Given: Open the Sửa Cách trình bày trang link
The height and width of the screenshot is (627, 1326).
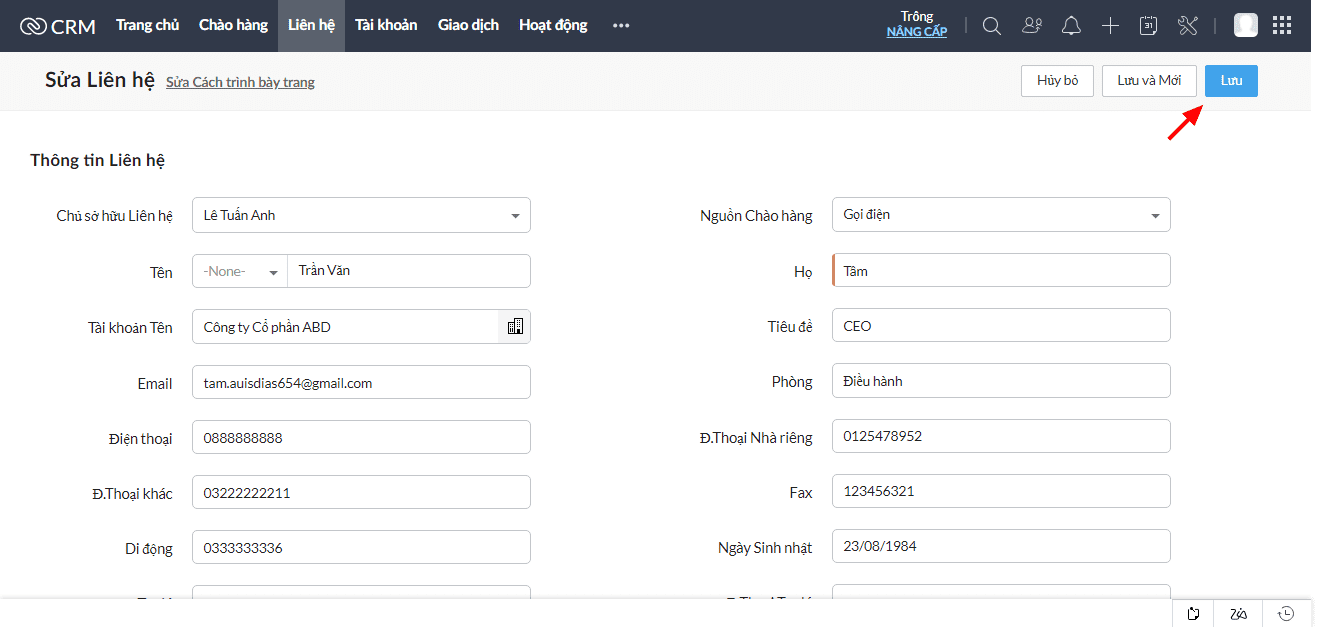Looking at the screenshot, I should click(240, 83).
